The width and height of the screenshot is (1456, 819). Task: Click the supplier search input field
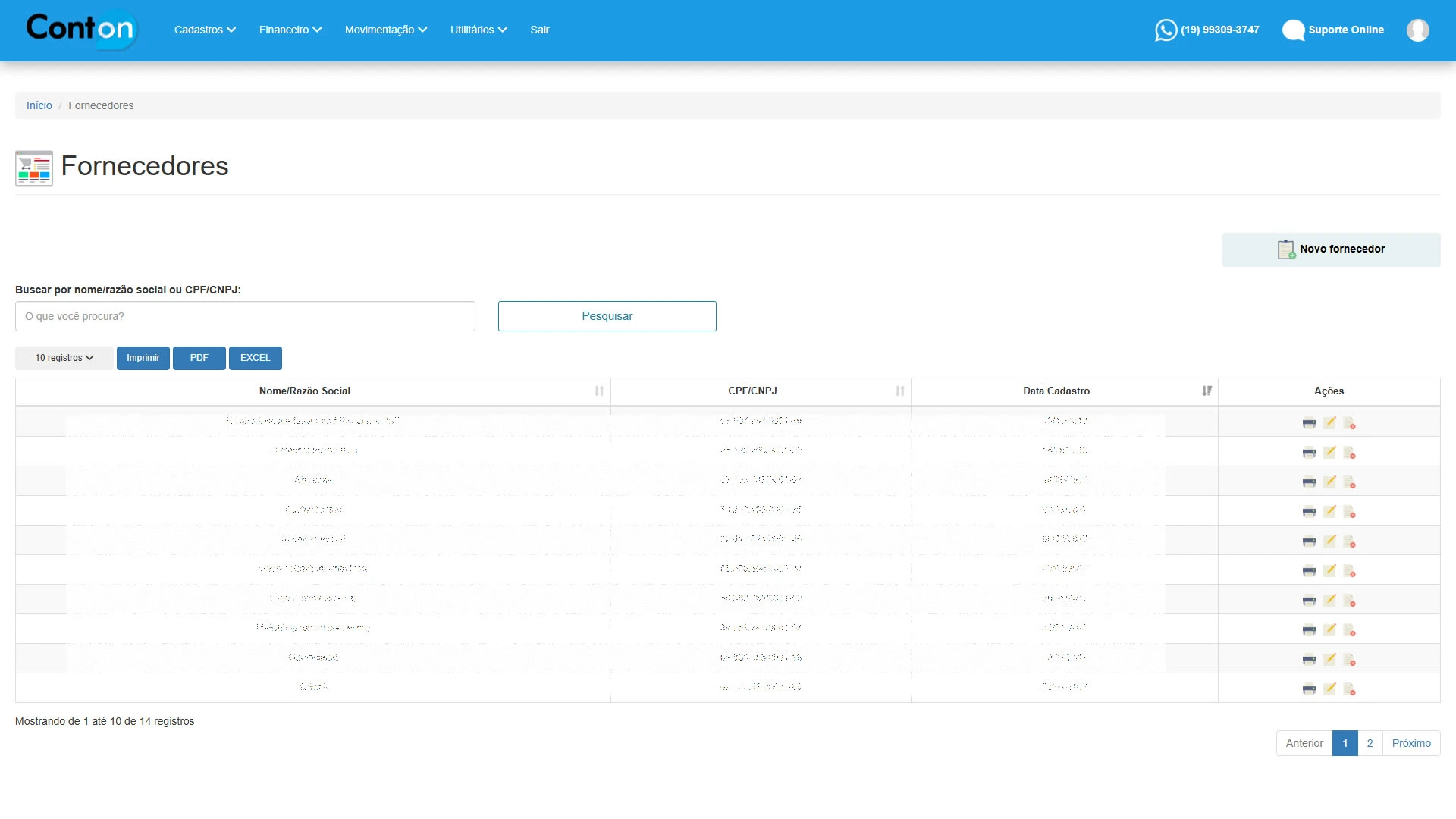[x=245, y=316]
